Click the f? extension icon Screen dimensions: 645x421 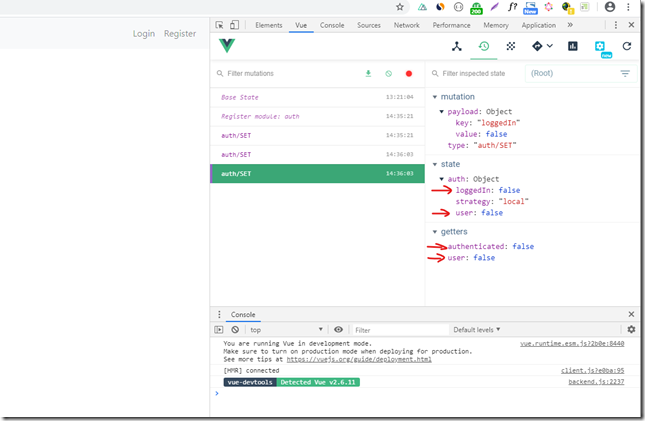point(512,7)
